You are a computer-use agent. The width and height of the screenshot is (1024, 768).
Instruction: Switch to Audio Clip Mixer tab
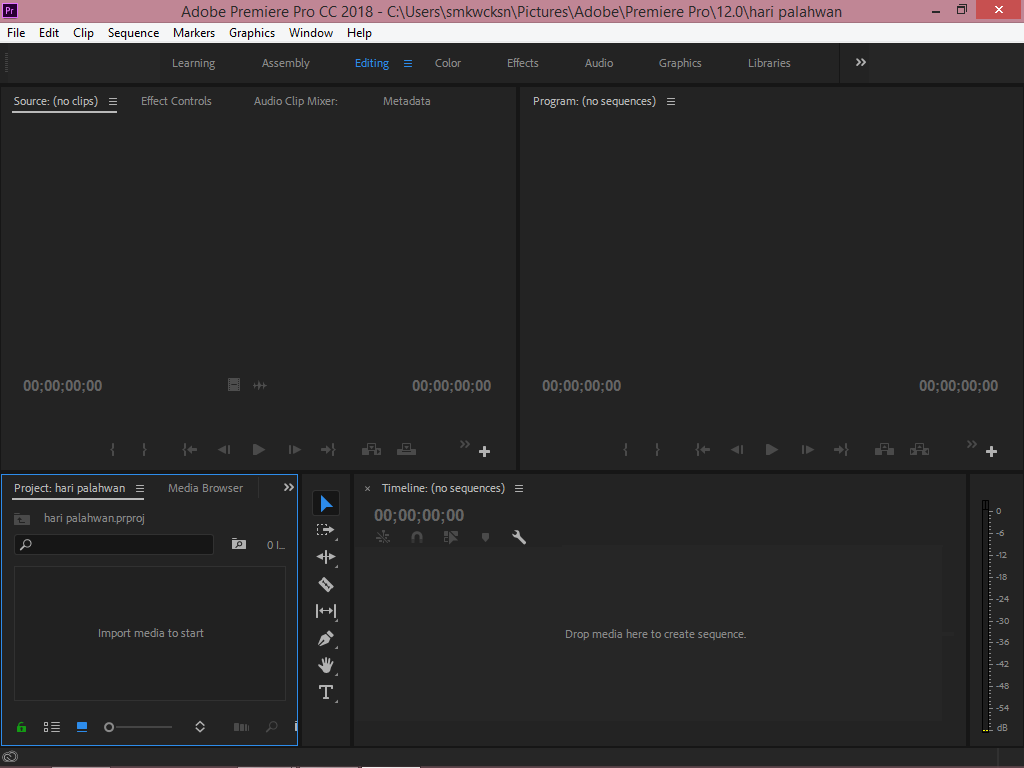(296, 101)
